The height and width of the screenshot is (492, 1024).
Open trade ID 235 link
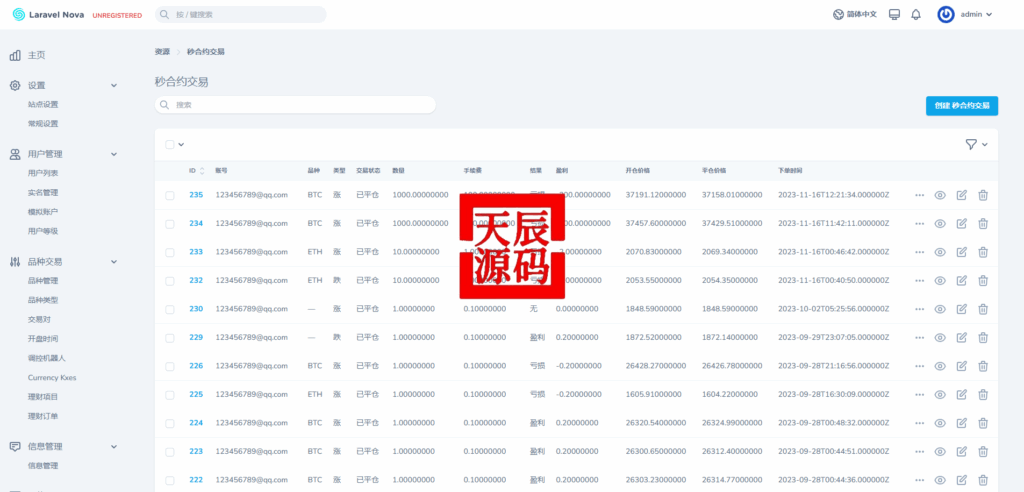click(196, 195)
